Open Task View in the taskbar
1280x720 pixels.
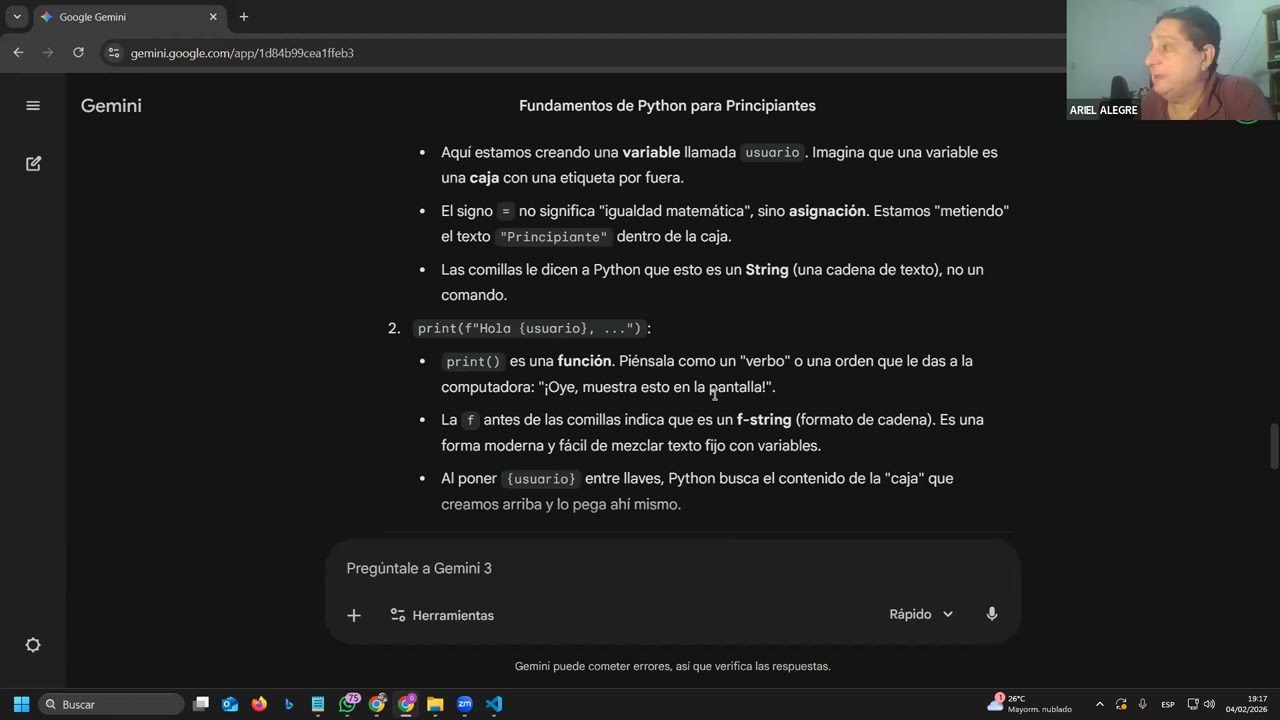201,704
